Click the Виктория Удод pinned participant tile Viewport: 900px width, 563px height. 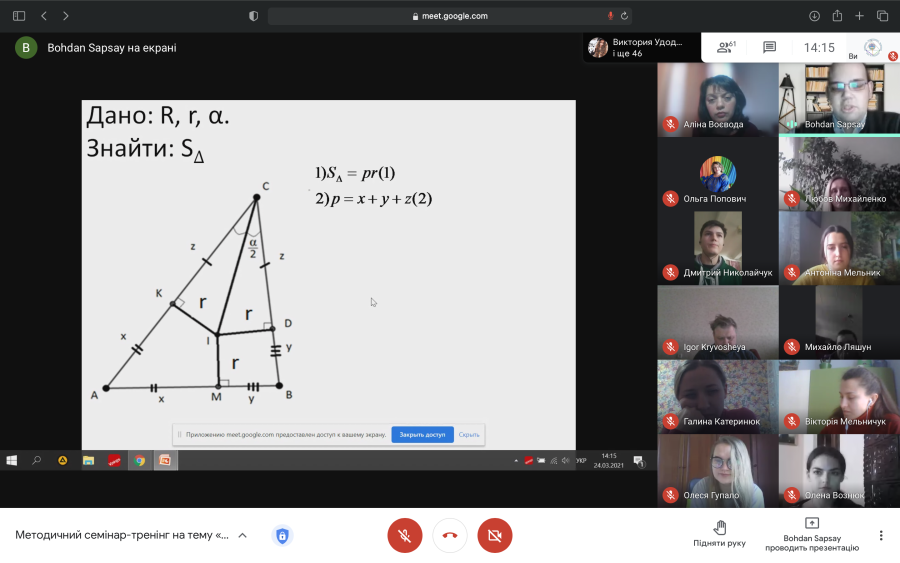(x=642, y=48)
